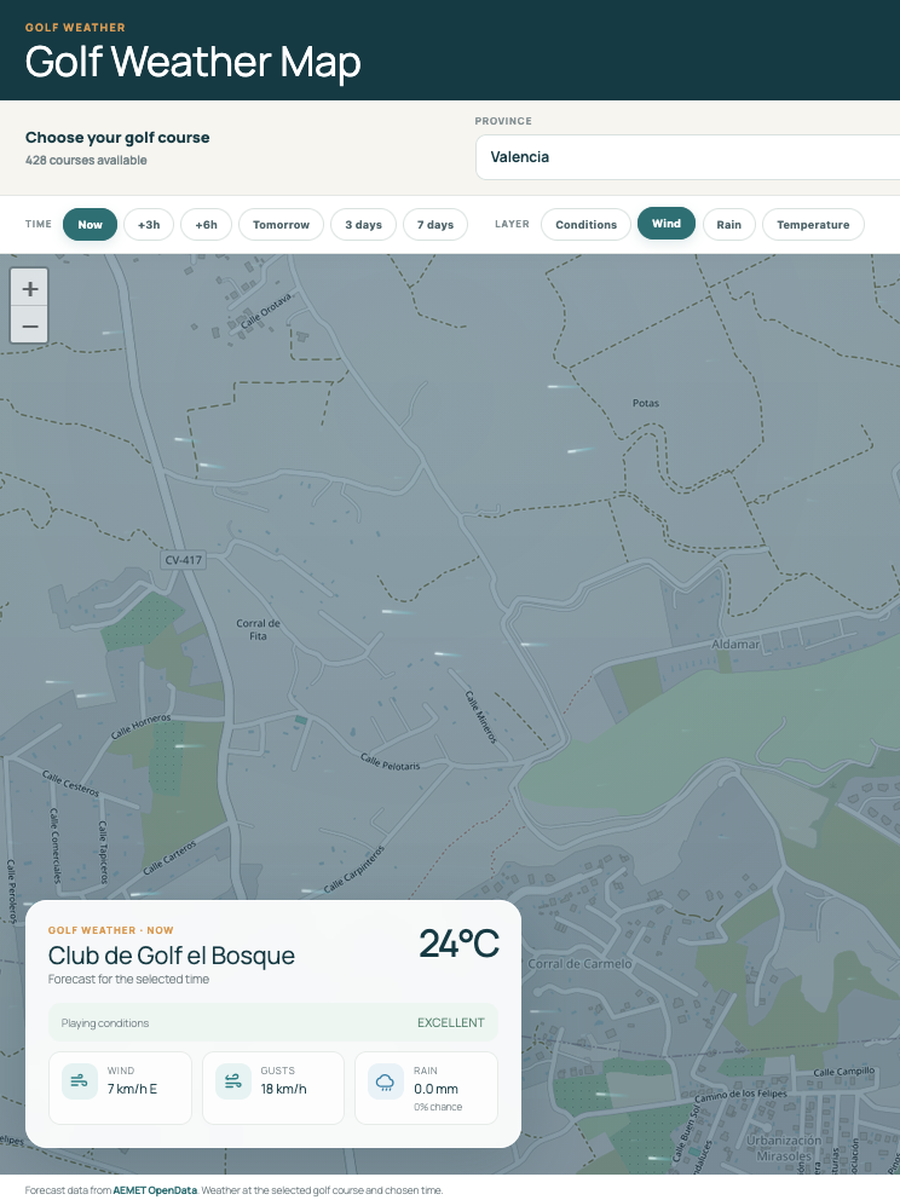Screen dimensions: 900x1200
Task: Switch forecast time to 7 days
Action: [x=435, y=224]
